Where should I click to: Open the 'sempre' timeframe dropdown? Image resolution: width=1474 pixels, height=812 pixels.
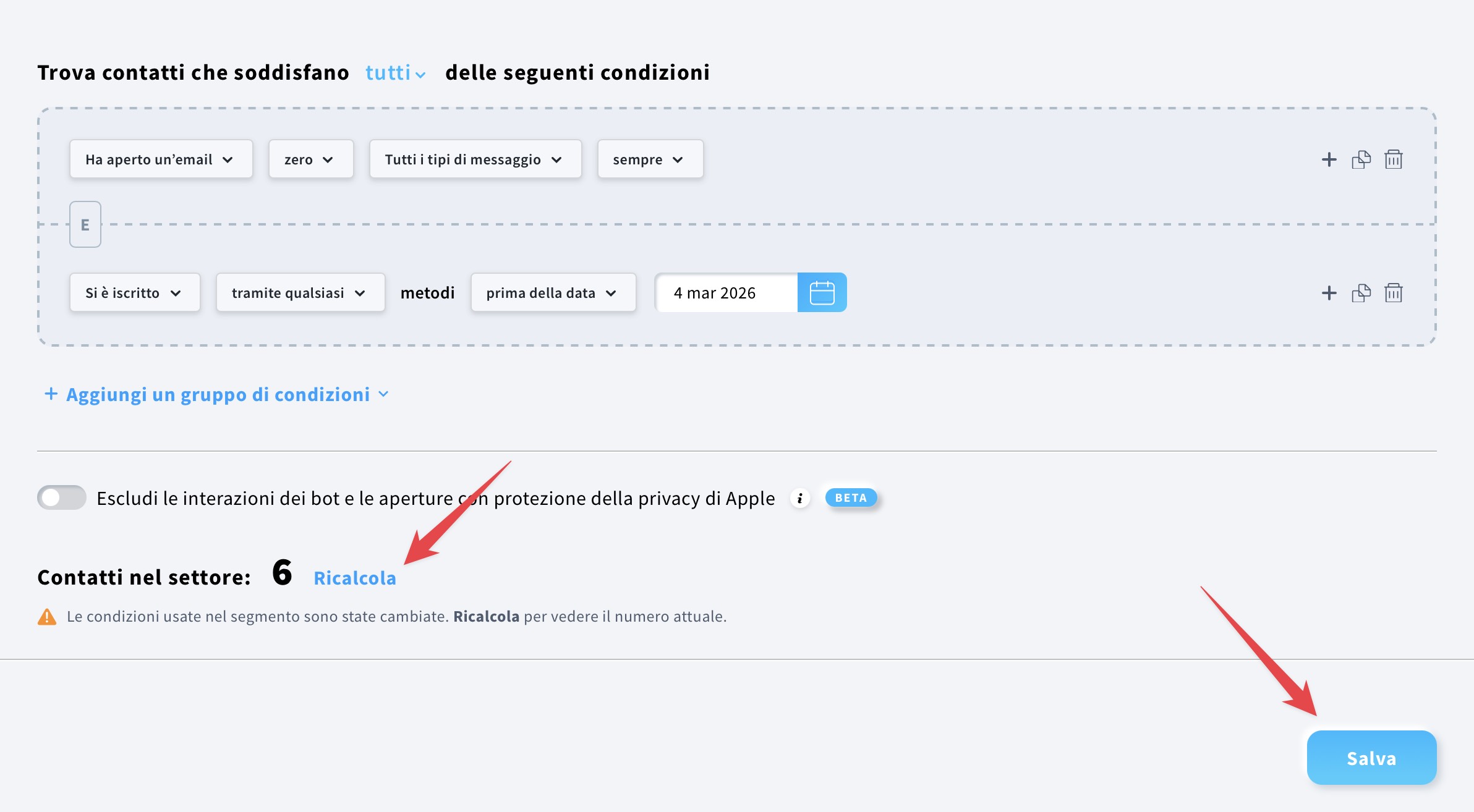pyautogui.click(x=649, y=159)
